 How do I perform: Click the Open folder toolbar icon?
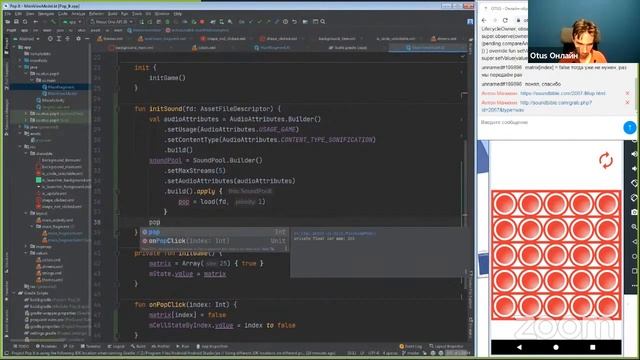coord(8,22)
